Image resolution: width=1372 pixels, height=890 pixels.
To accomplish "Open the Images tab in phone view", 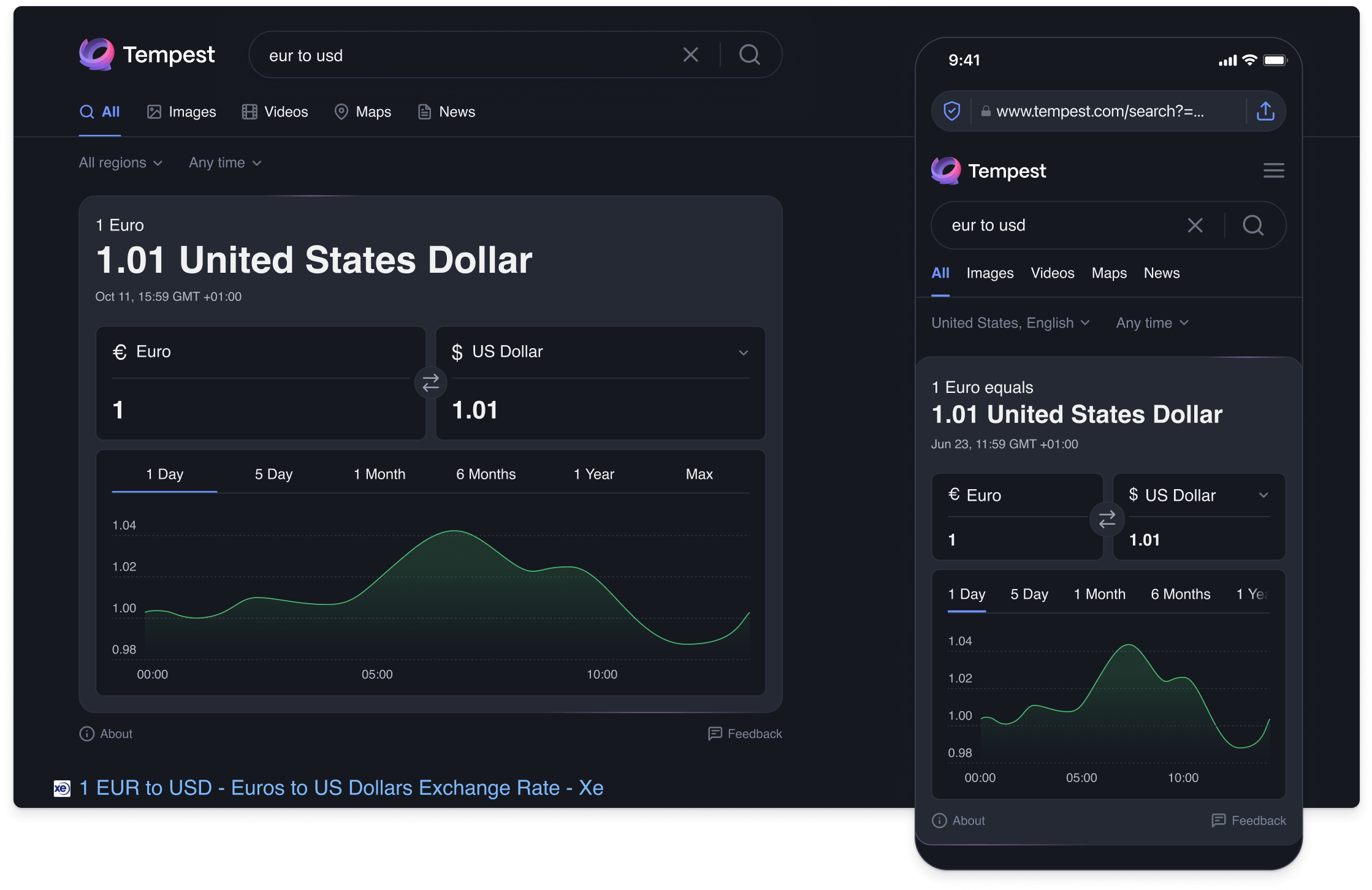I will pos(989,273).
